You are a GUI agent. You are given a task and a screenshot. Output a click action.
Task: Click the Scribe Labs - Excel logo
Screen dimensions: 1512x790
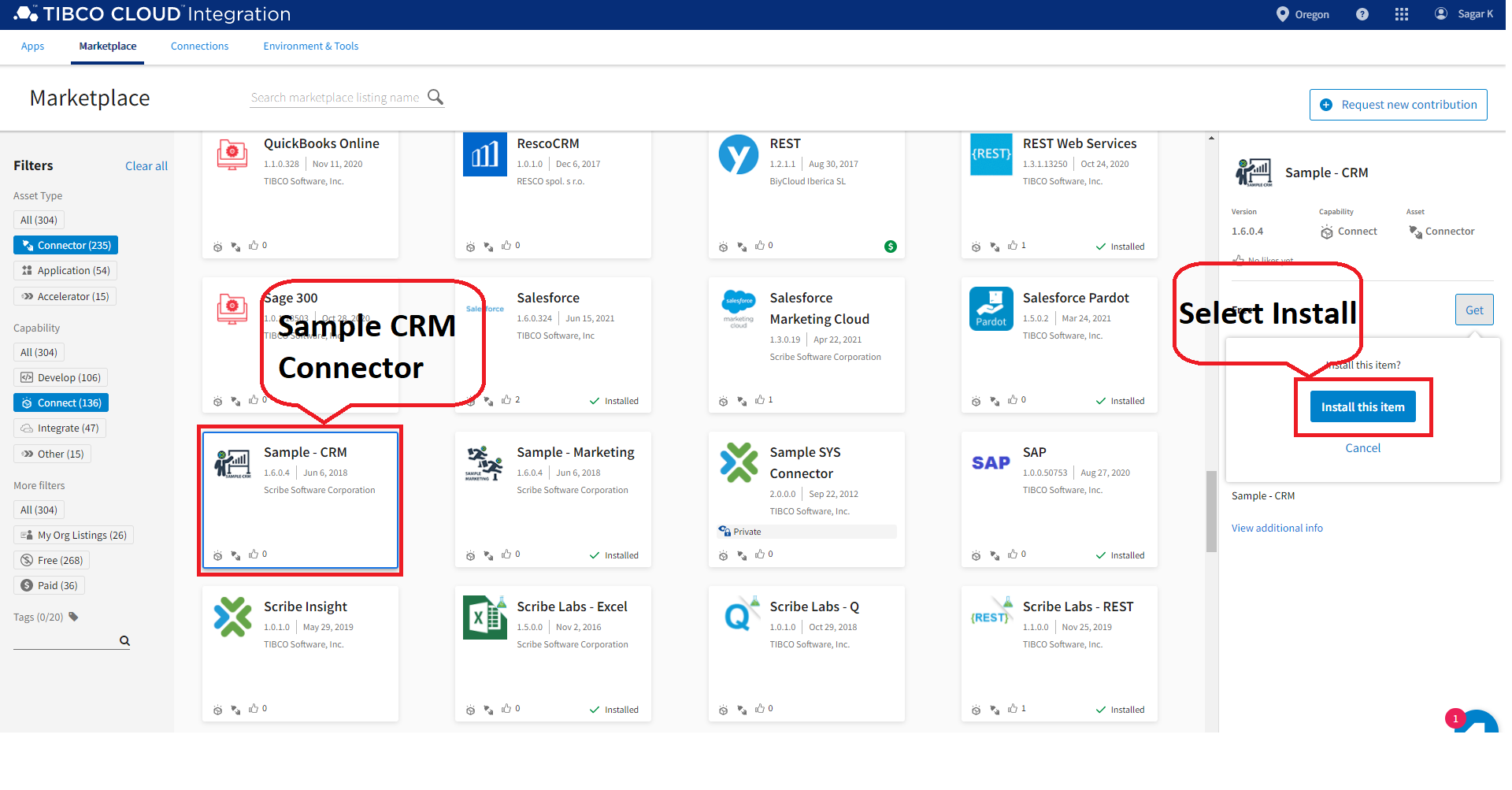485,618
